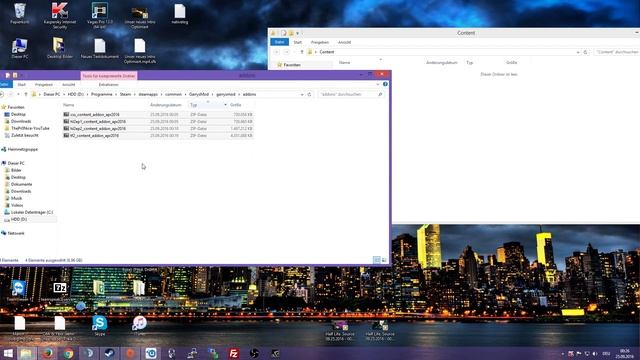Select the iTunes desktop shortcut
The width and height of the screenshot is (640, 360).
click(140, 325)
